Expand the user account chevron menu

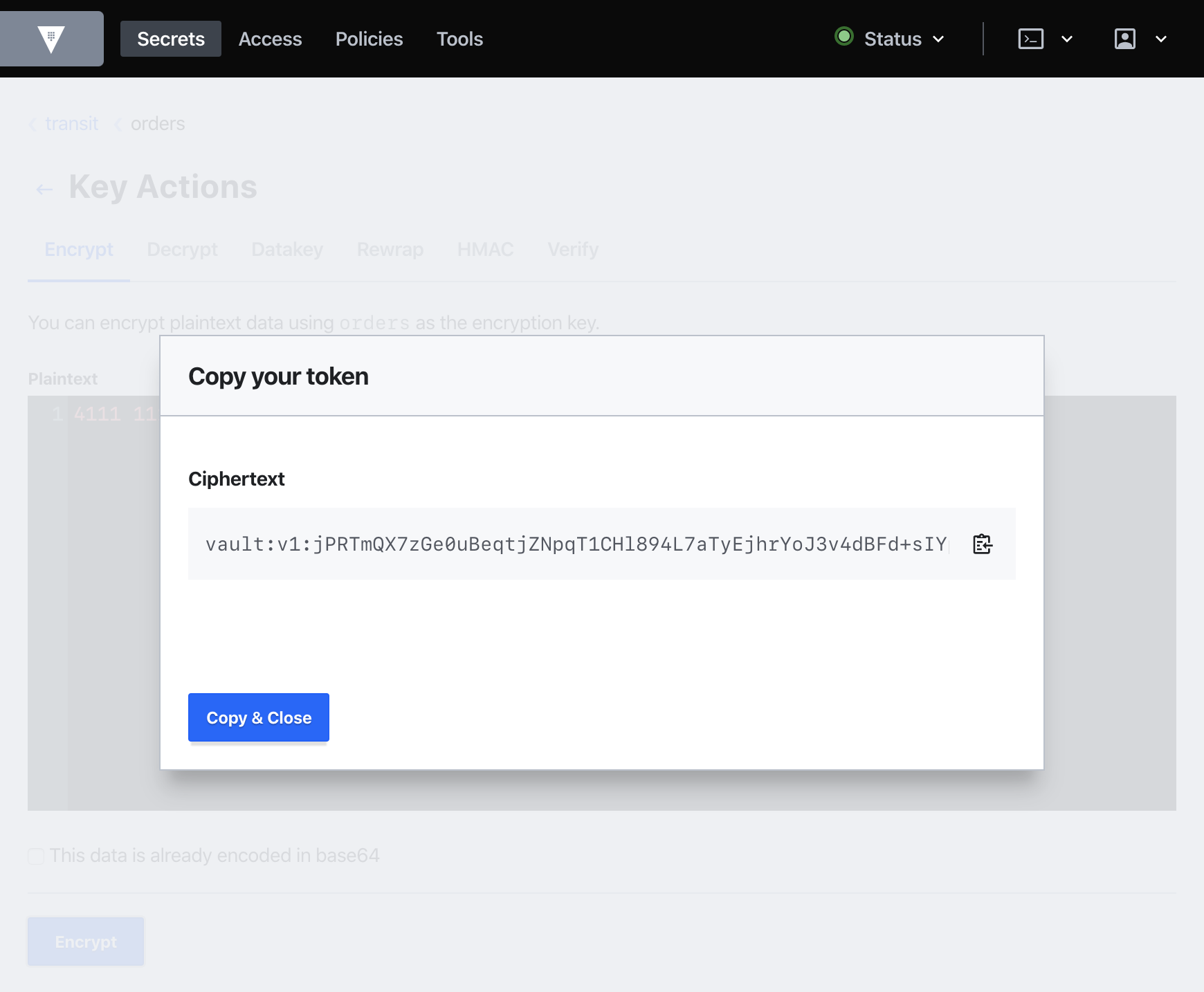point(1160,39)
